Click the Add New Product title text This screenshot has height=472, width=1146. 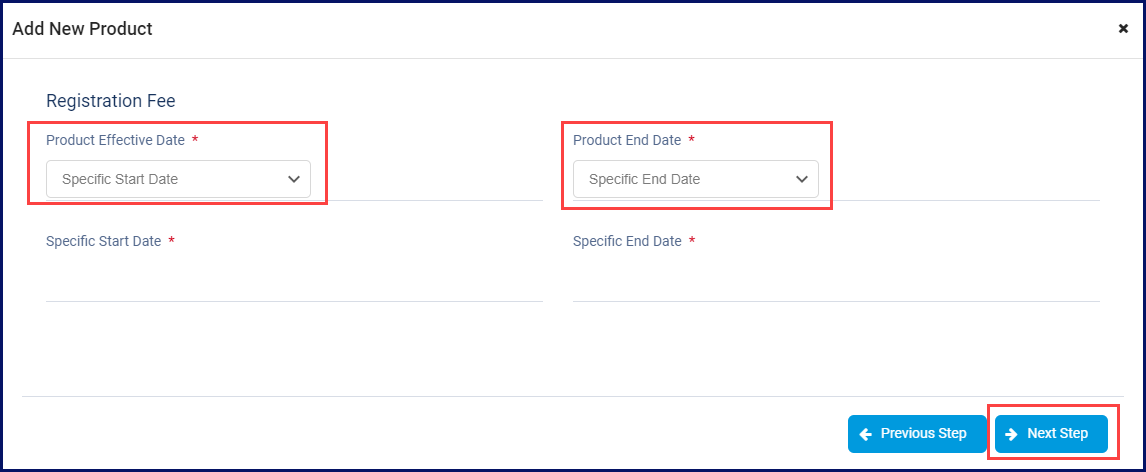click(x=82, y=29)
